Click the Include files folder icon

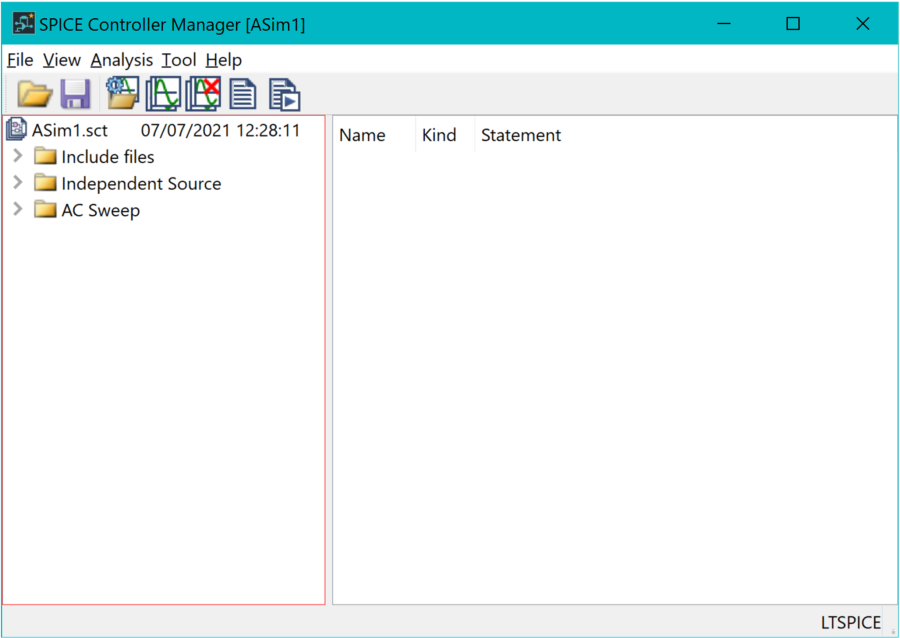click(x=45, y=156)
